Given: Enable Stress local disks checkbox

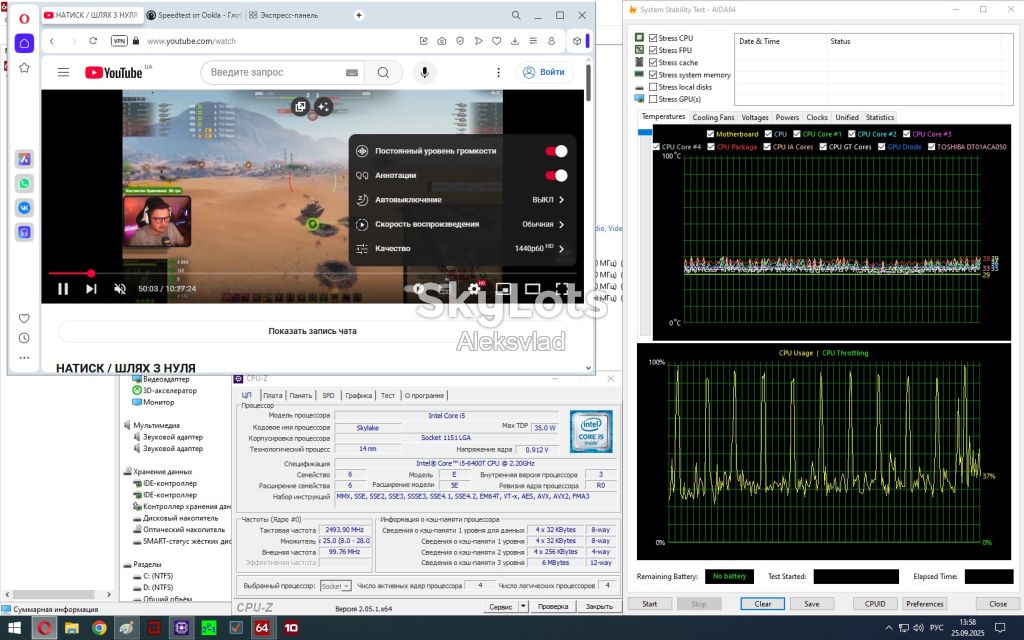Looking at the screenshot, I should coord(653,87).
